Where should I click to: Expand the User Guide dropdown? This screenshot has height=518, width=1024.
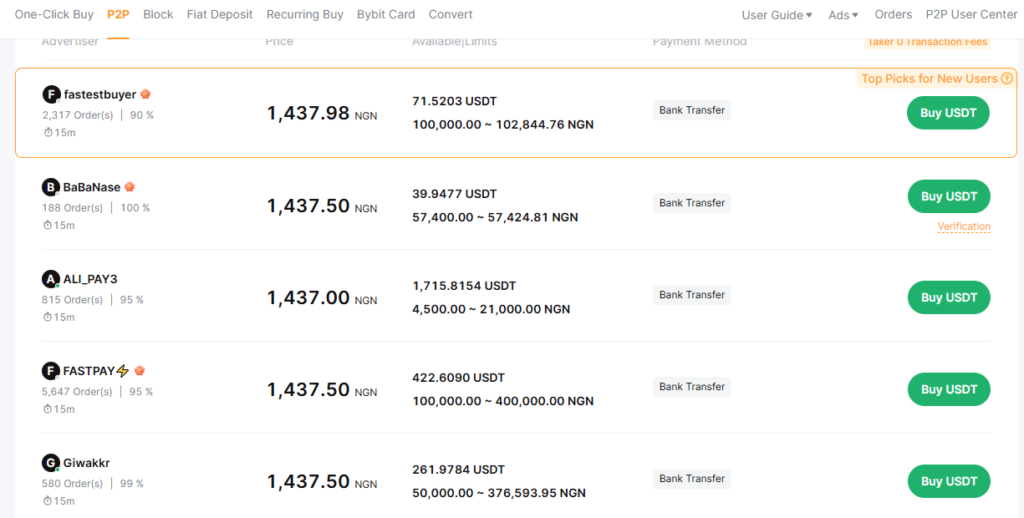point(776,15)
